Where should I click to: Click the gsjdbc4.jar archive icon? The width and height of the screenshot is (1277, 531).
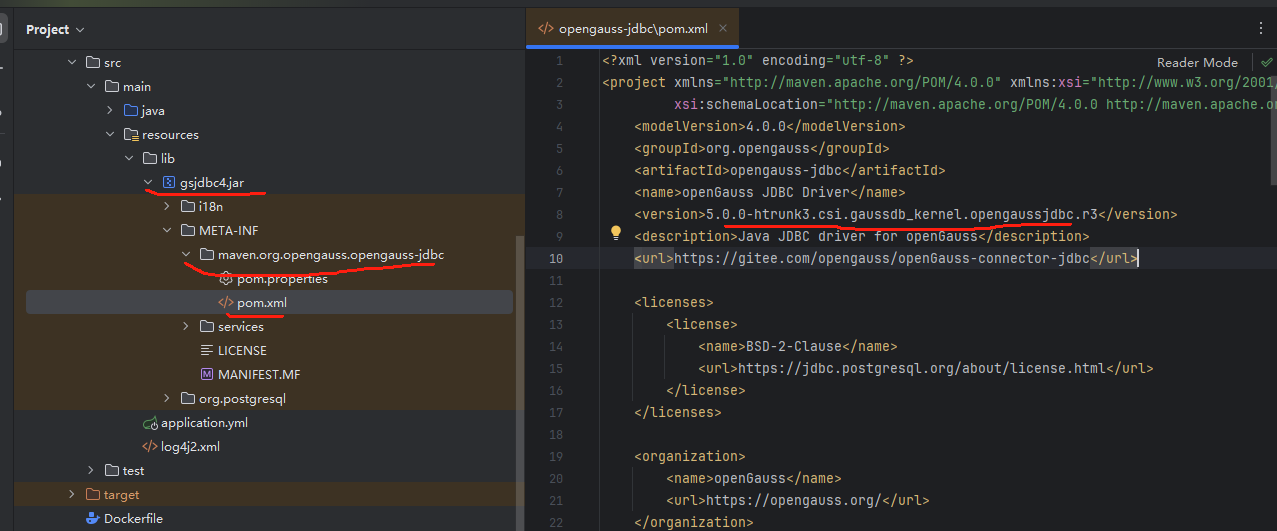[169, 182]
